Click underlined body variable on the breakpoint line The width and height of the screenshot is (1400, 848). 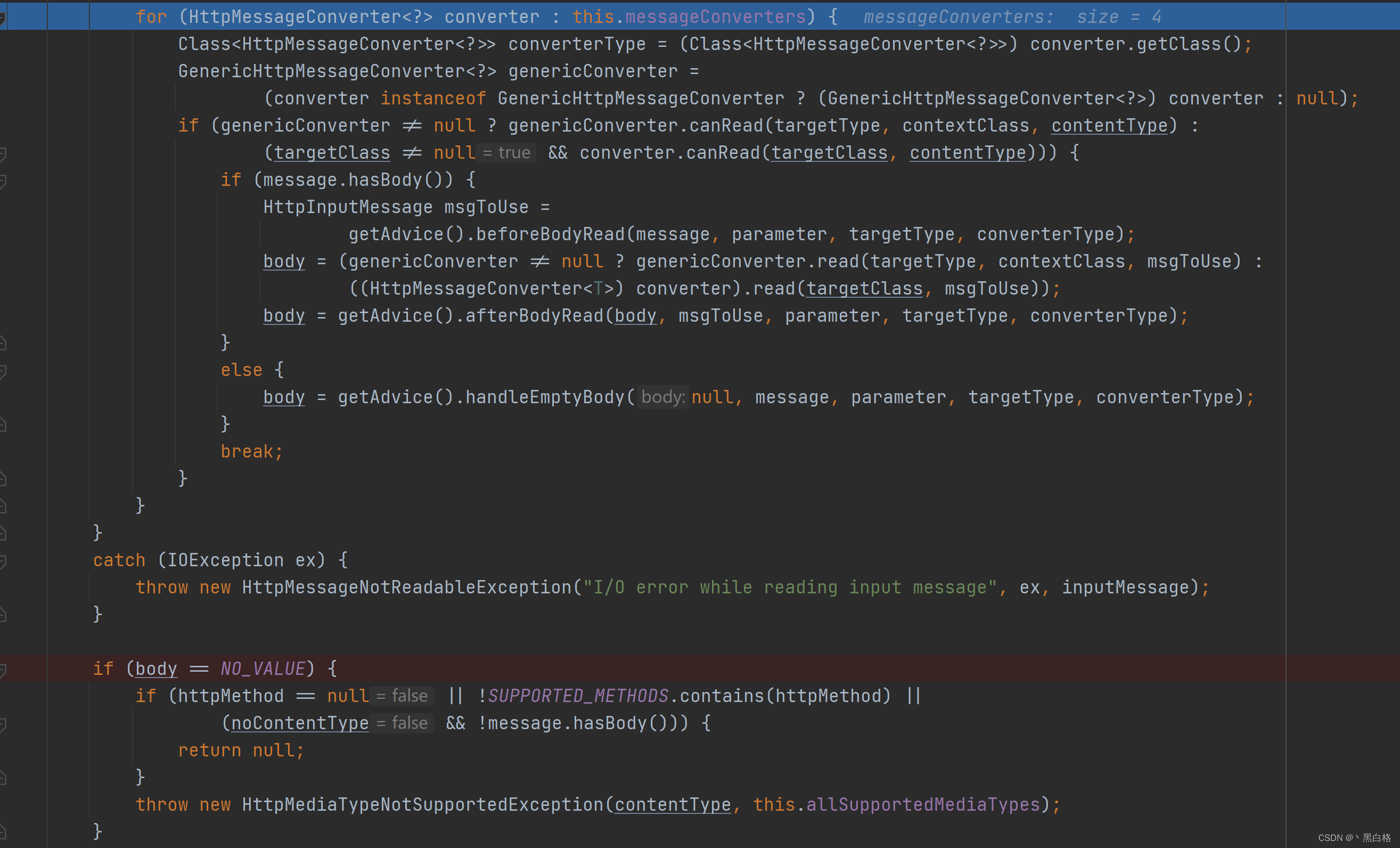coord(155,668)
